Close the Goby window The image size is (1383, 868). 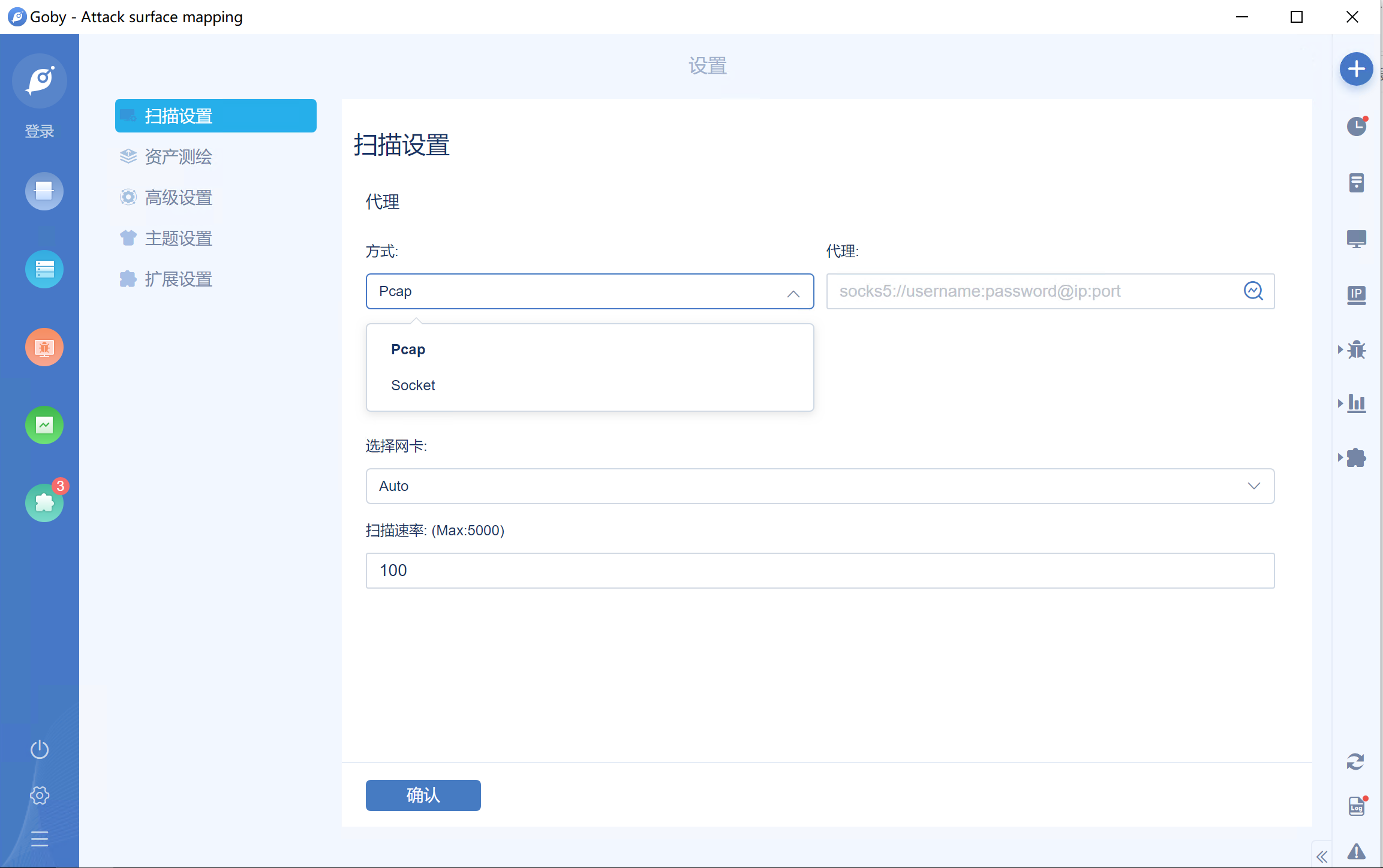pyautogui.click(x=1352, y=17)
